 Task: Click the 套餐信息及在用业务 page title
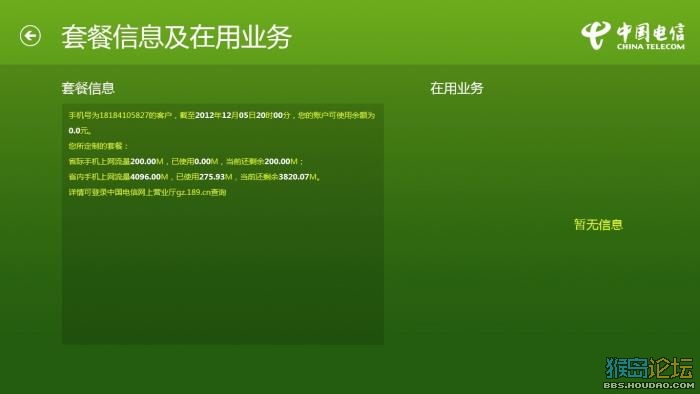pyautogui.click(x=176, y=37)
